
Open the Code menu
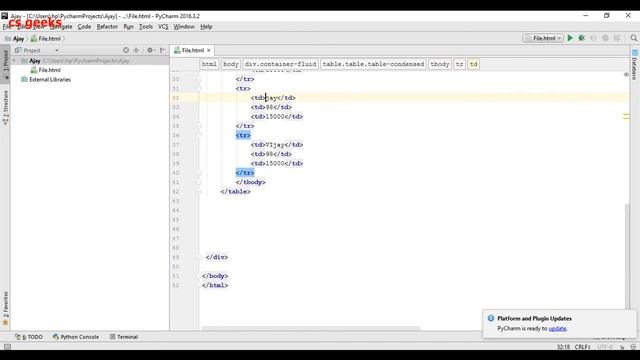(84, 27)
